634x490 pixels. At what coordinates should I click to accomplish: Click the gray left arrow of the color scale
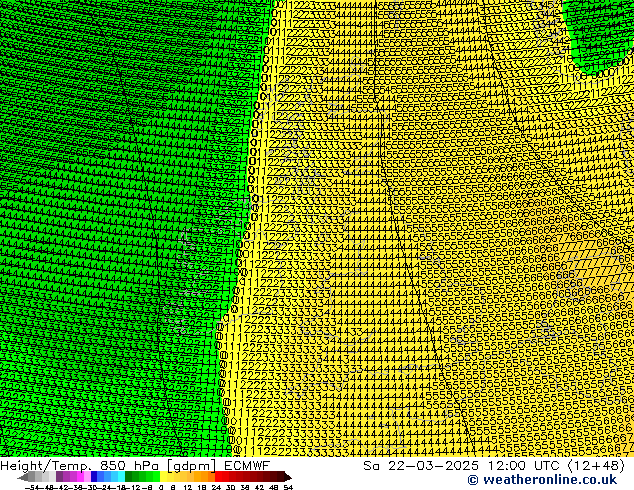tap(23, 478)
